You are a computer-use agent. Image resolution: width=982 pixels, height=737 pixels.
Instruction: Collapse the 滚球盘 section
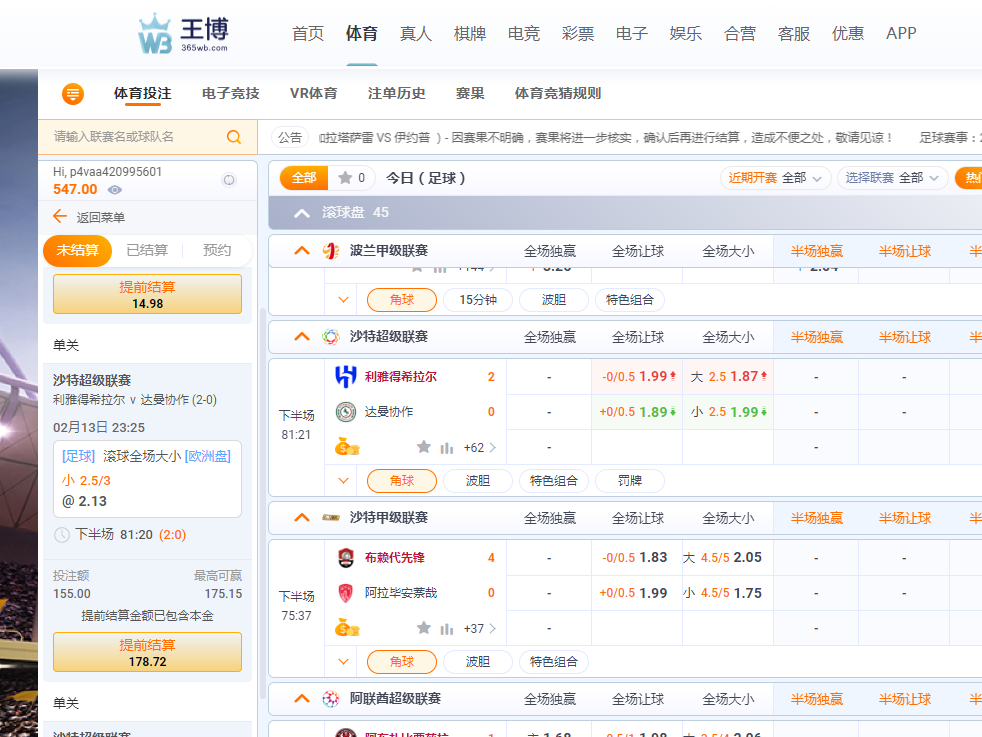pos(301,213)
